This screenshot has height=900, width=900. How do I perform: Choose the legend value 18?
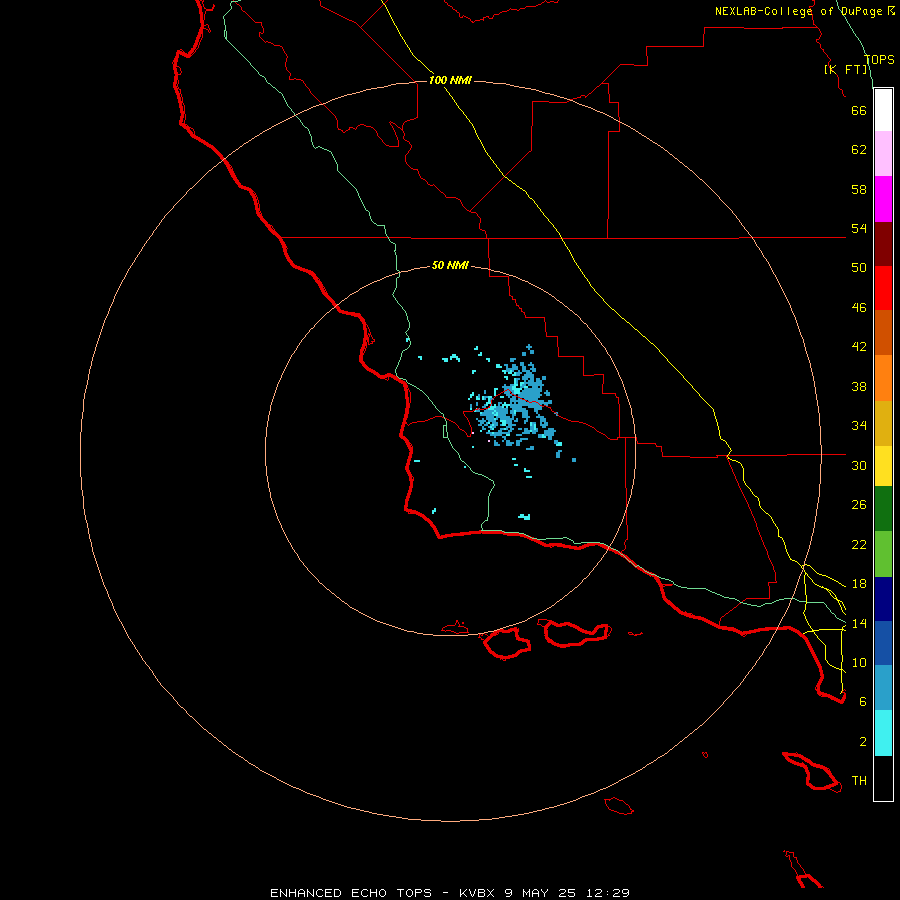tap(859, 584)
